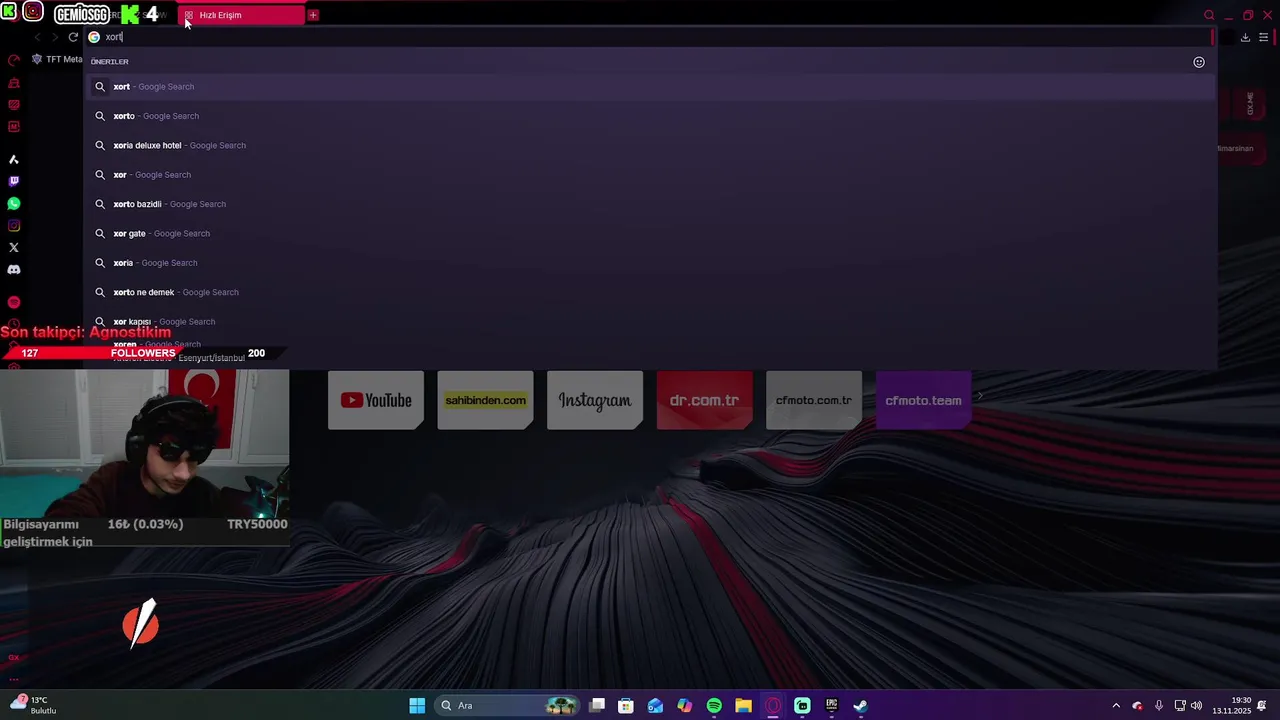Open Epic Games Launcher on the taskbar
The width and height of the screenshot is (1280, 720).
pyautogui.click(x=831, y=706)
